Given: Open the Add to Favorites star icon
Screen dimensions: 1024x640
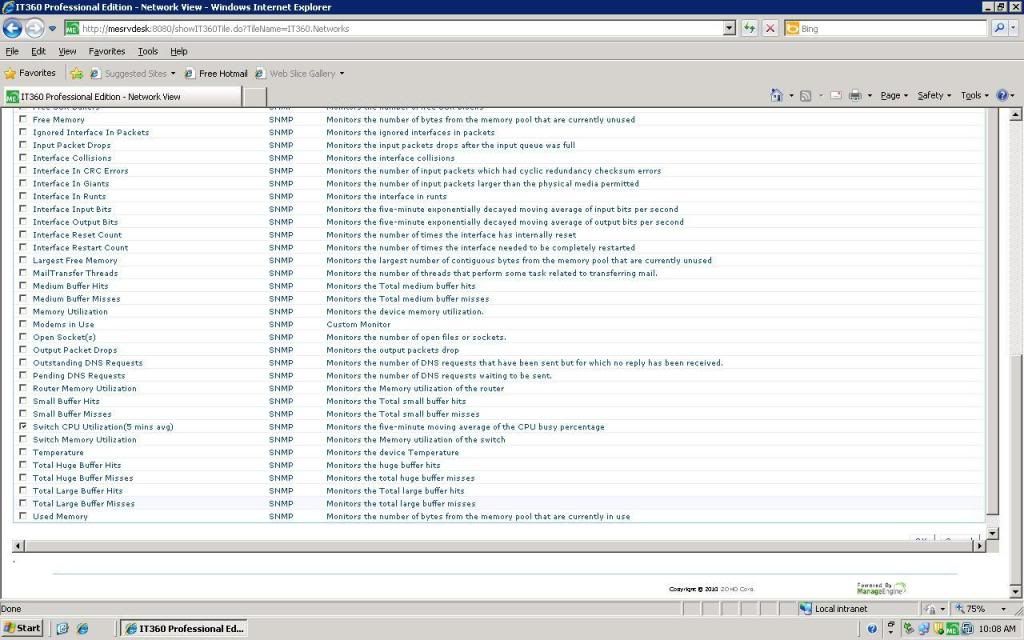Looking at the screenshot, I should click(76, 73).
